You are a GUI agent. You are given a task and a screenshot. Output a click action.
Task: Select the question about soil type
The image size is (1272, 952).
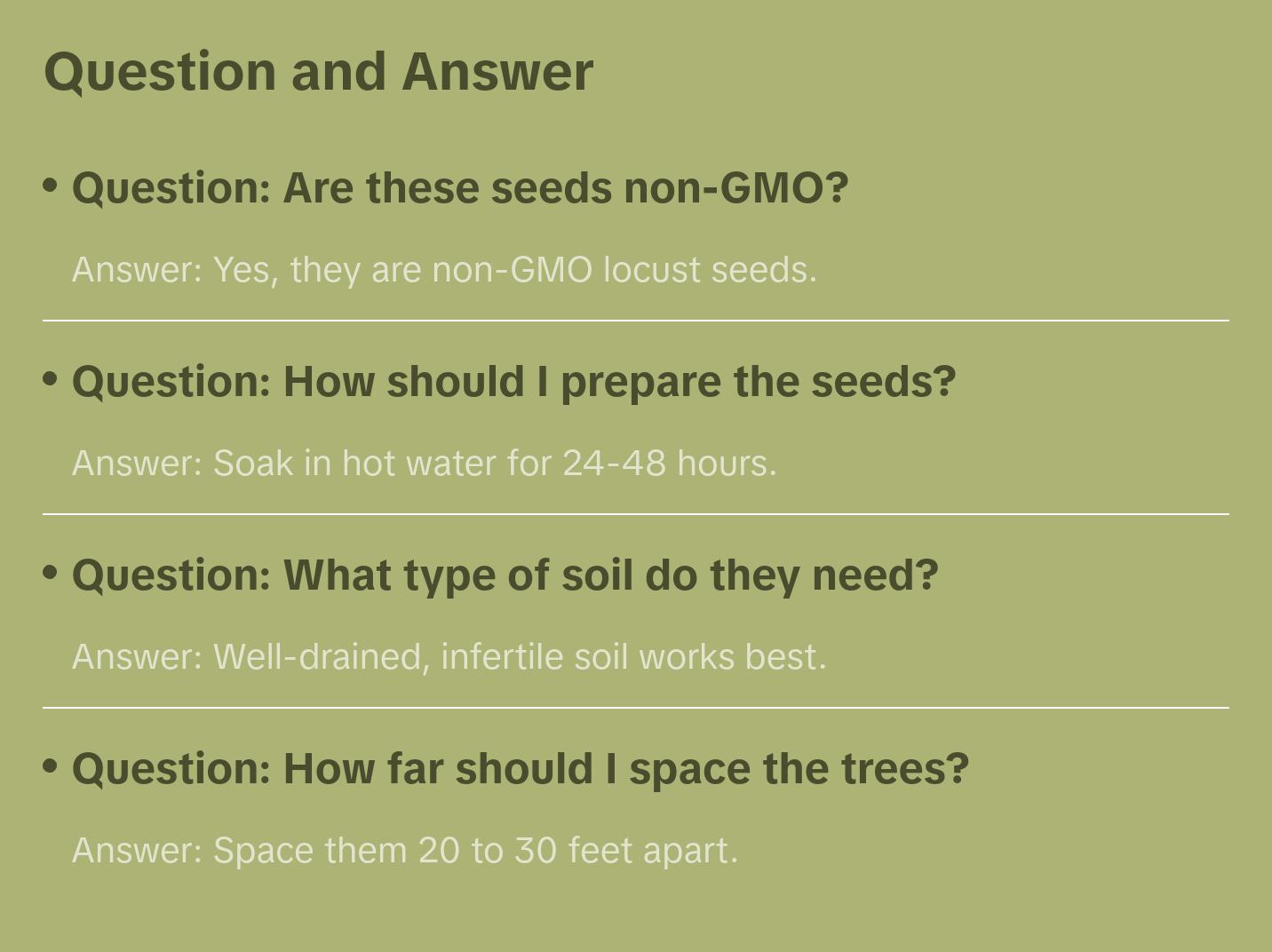pos(505,575)
